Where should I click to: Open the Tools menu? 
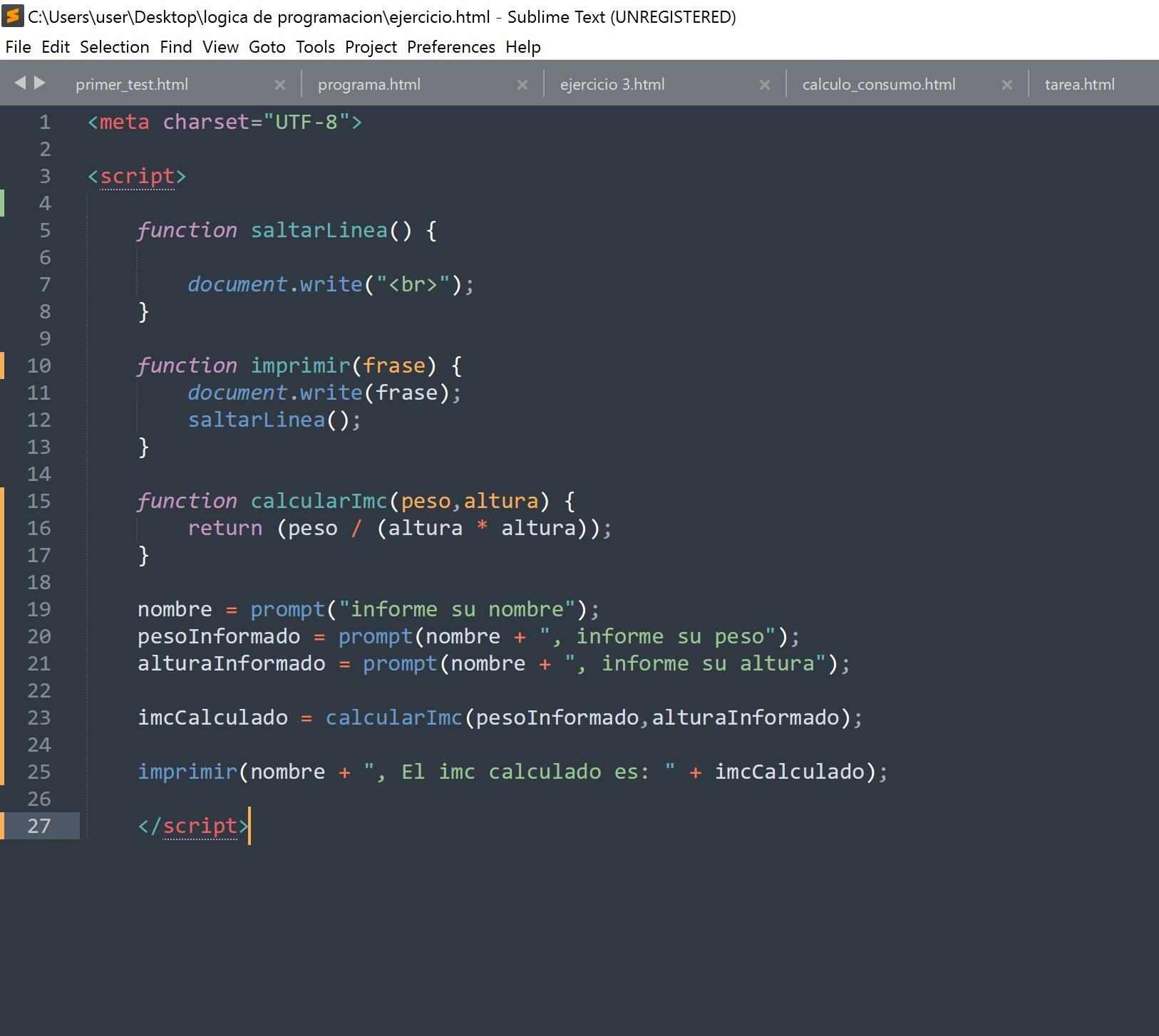tap(316, 47)
